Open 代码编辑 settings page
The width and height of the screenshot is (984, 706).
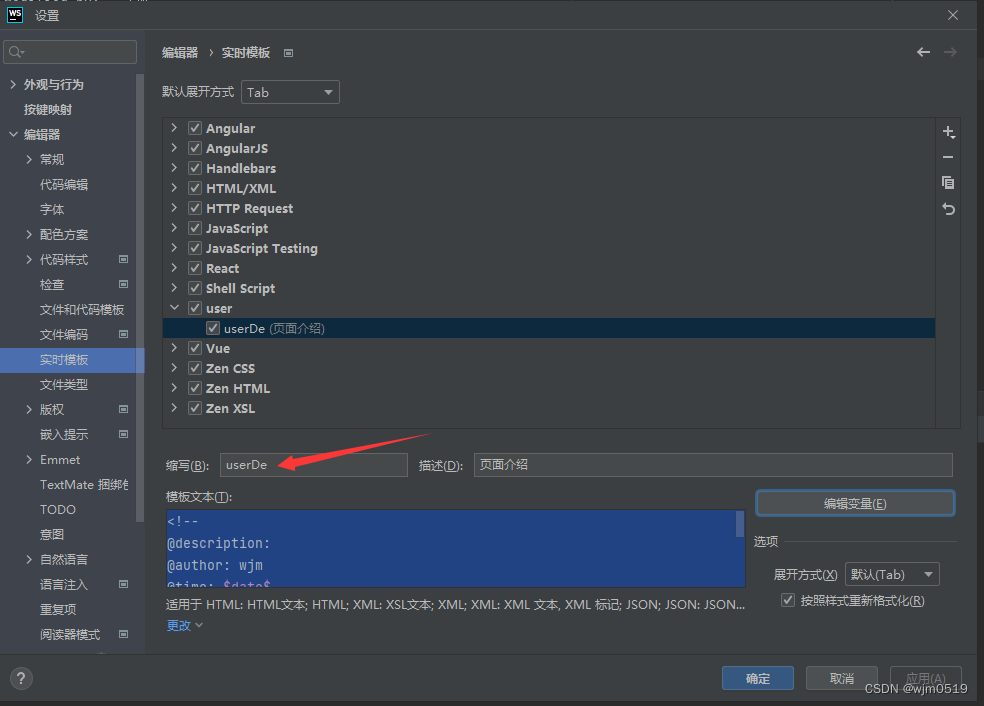(64, 185)
